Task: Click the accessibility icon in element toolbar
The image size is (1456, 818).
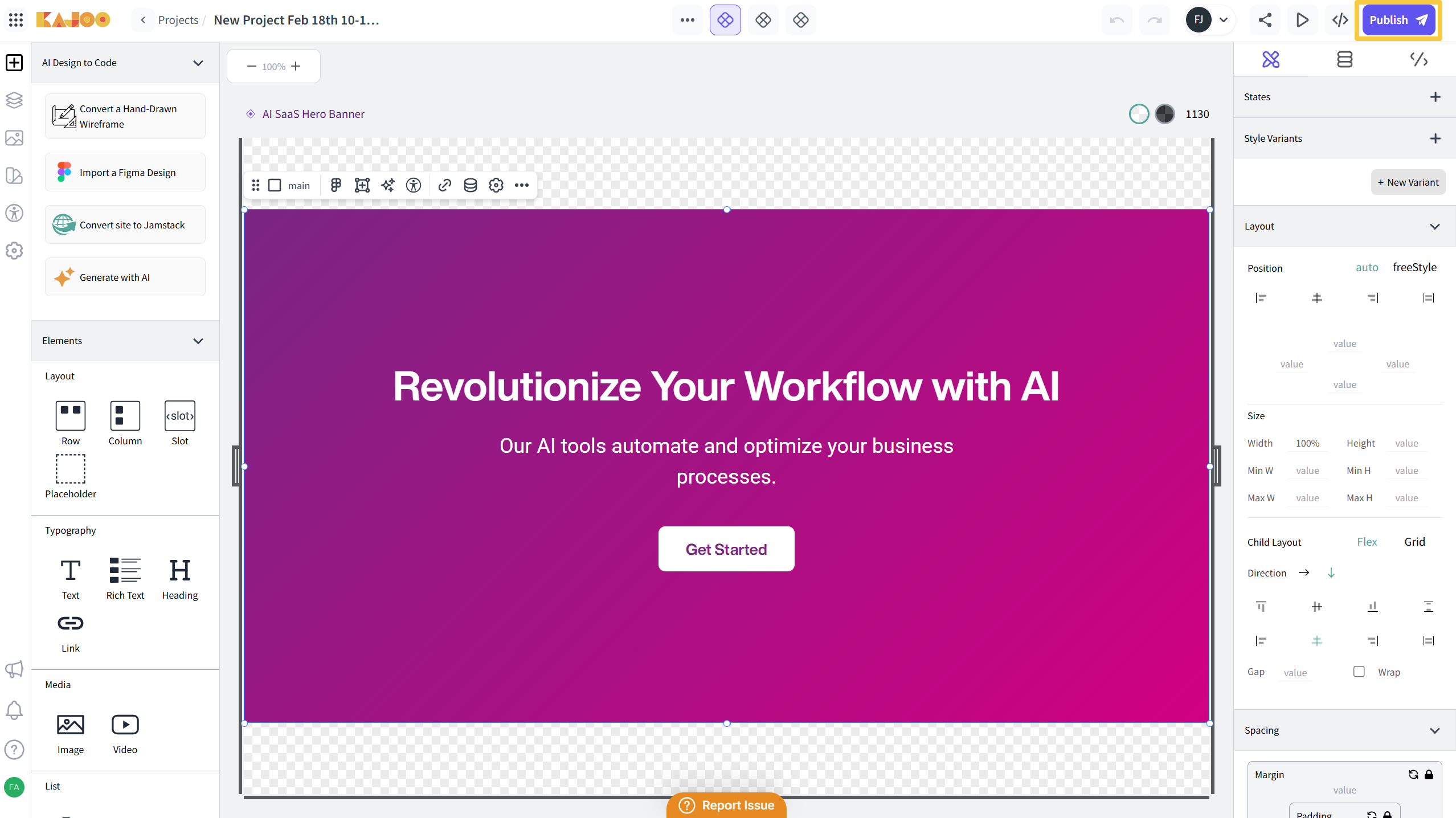Action: click(414, 185)
